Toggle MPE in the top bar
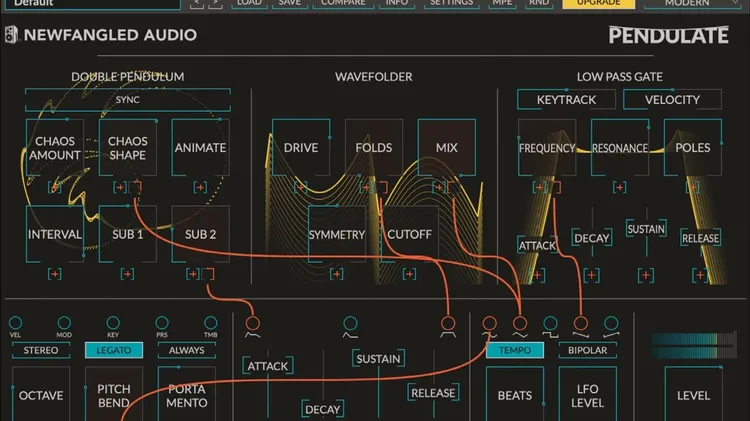The width and height of the screenshot is (750, 421). 502,3
